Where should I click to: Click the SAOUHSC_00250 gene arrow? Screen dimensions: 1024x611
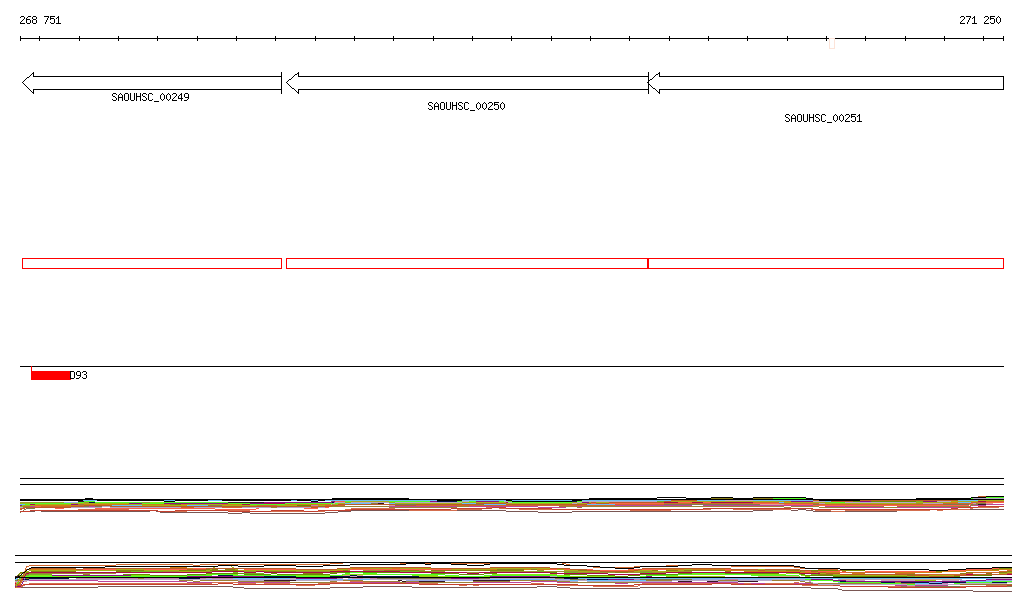(467, 83)
